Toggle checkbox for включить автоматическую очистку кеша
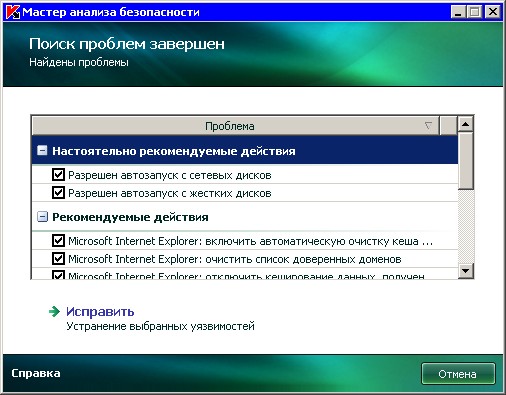Viewport: 506px width, 395px height. [x=58, y=241]
